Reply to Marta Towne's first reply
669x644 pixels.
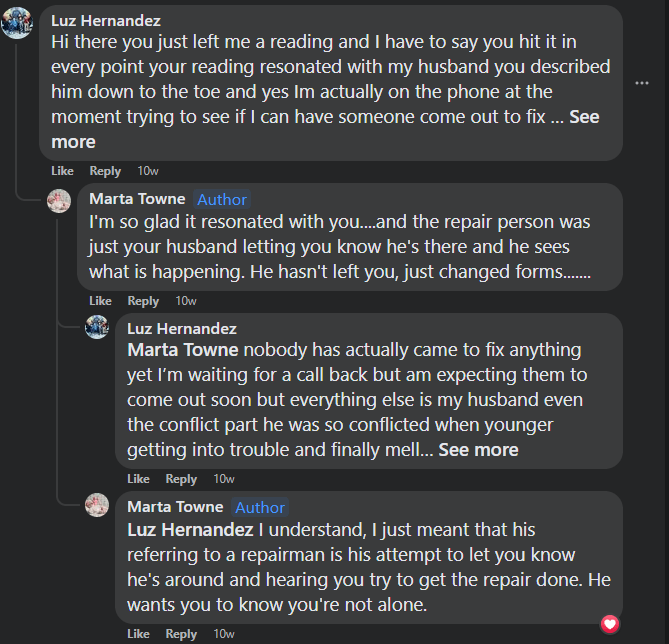pyautogui.click(x=143, y=301)
